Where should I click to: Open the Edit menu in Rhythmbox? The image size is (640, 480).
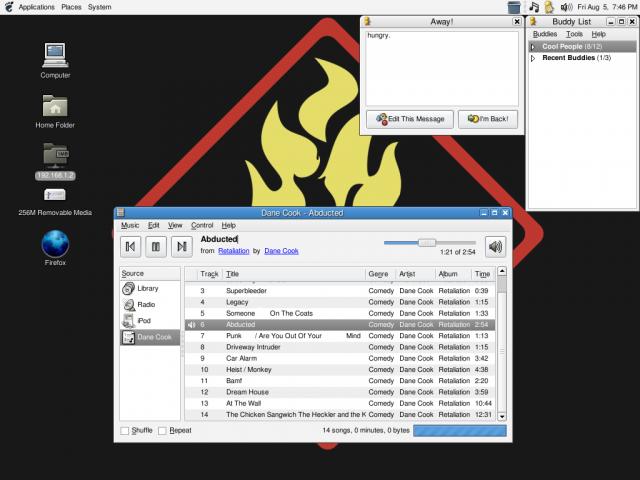(153, 225)
